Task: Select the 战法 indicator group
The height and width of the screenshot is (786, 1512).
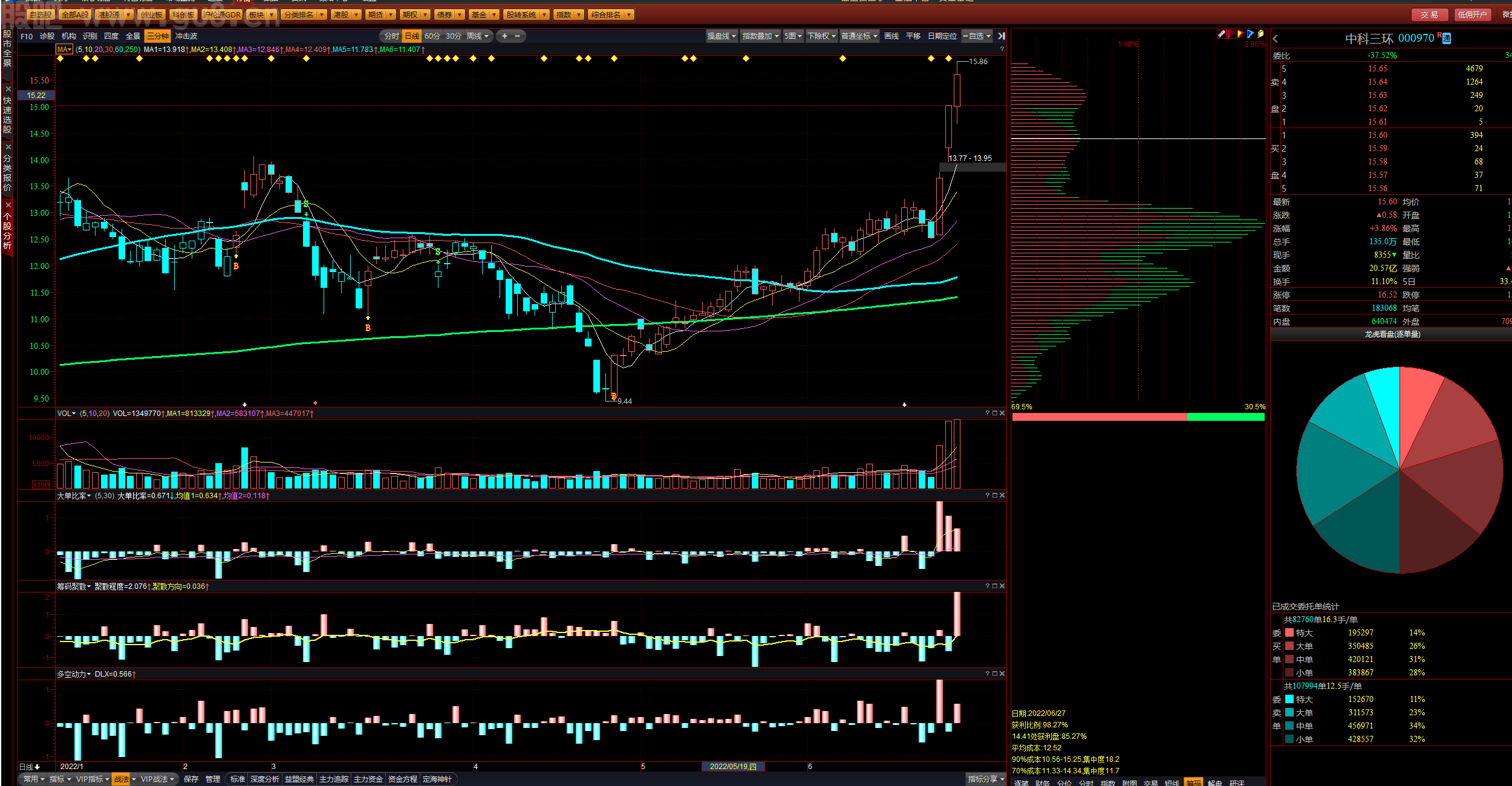Action: [x=122, y=779]
